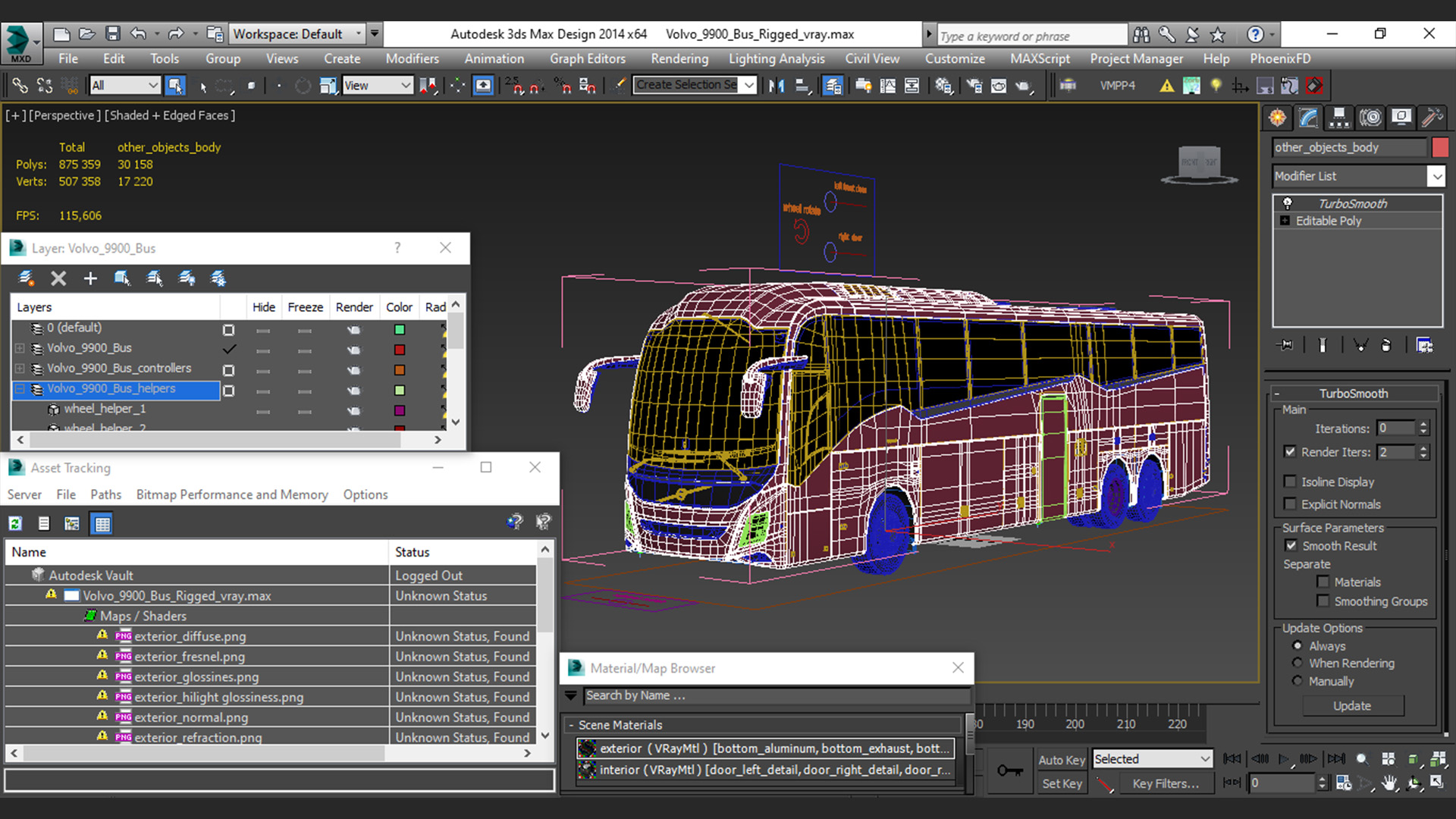Click the Set Key button

pos(1062,783)
